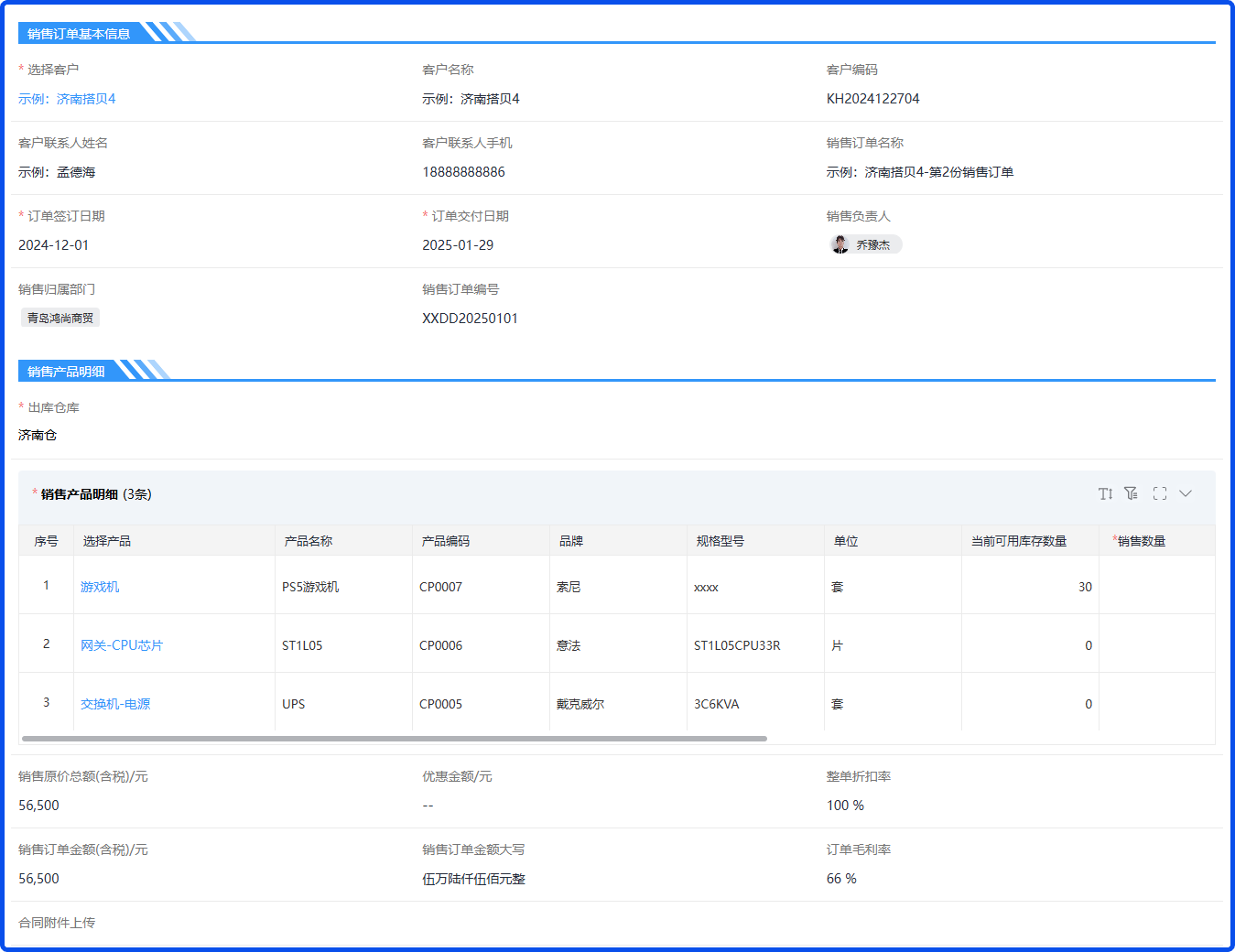1235x952 pixels.
Task: Open the 游戏机 product link
Action: (100, 587)
